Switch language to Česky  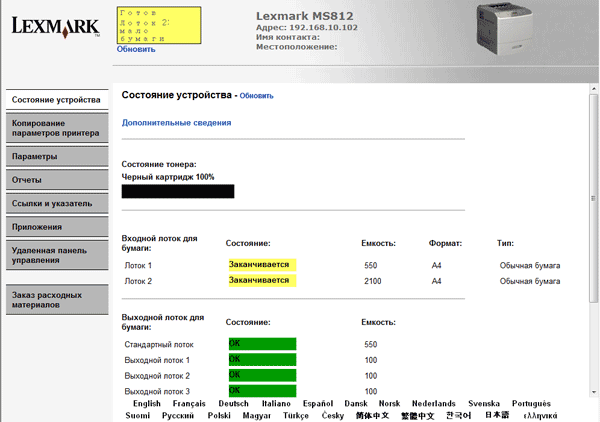(x=333, y=415)
